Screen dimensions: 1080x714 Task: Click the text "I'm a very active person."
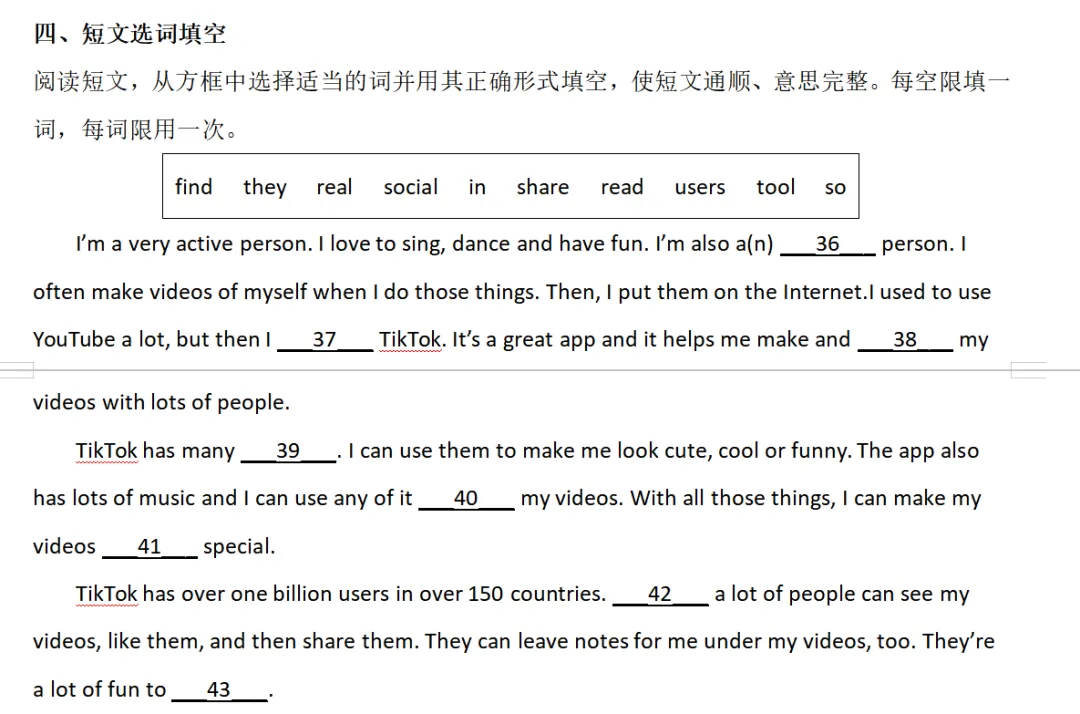[x=194, y=244]
